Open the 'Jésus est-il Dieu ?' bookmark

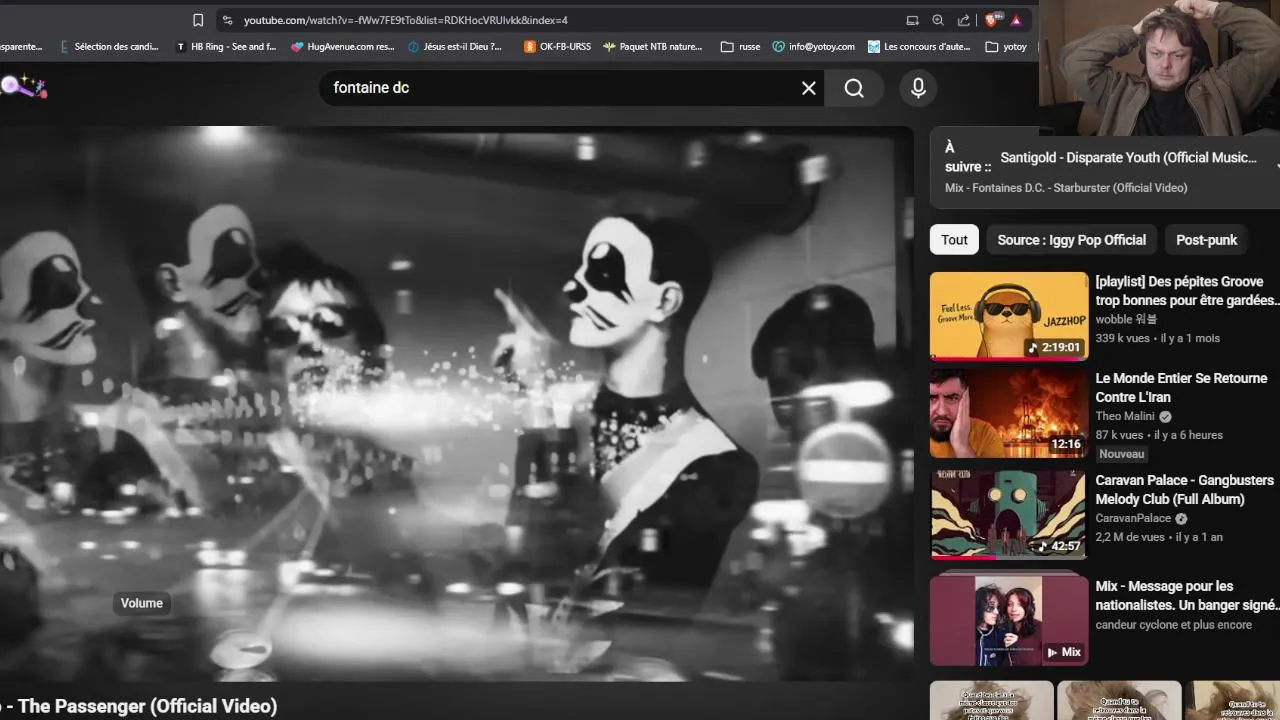[455, 46]
